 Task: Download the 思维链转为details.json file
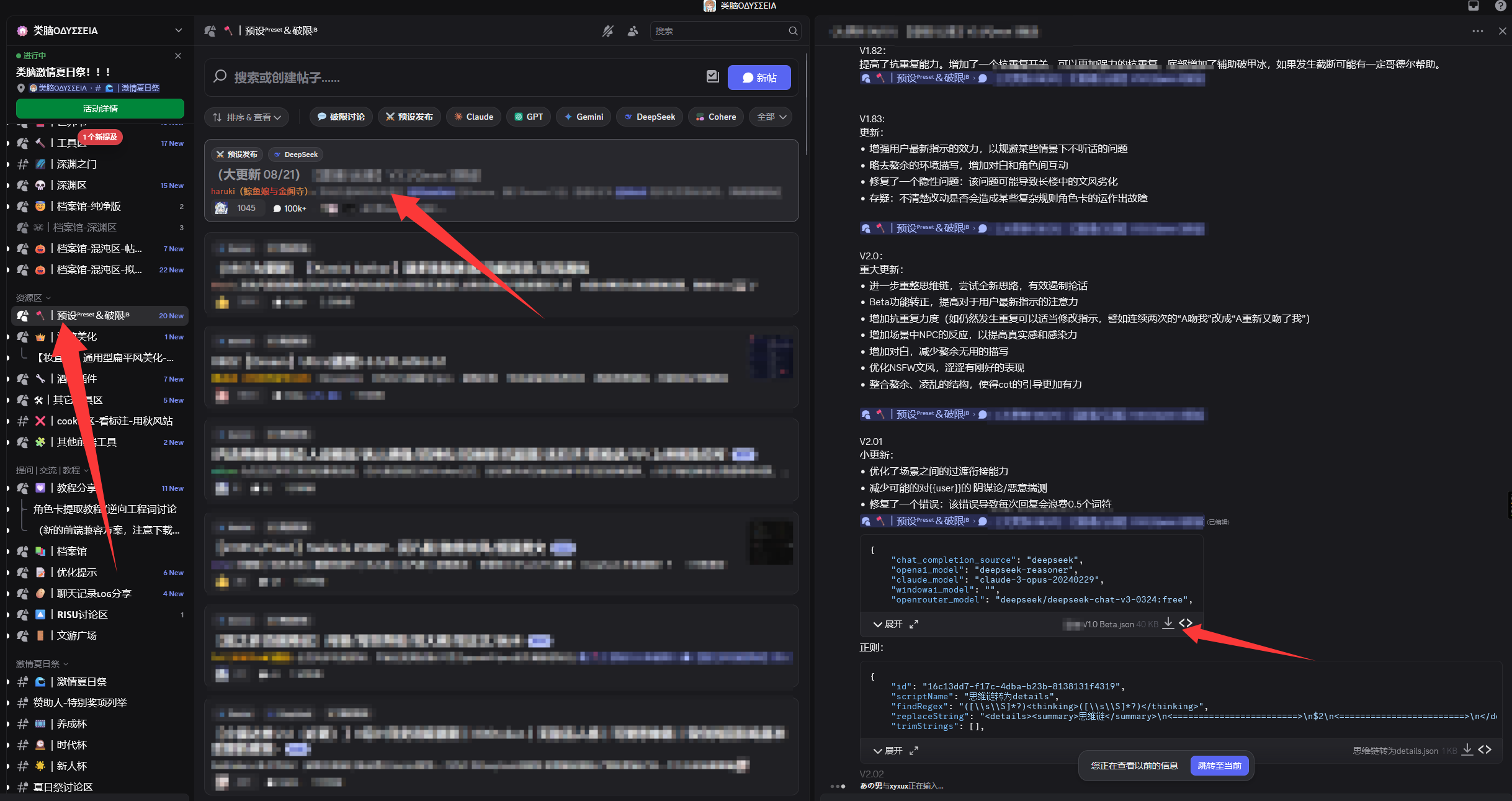coord(1467,750)
